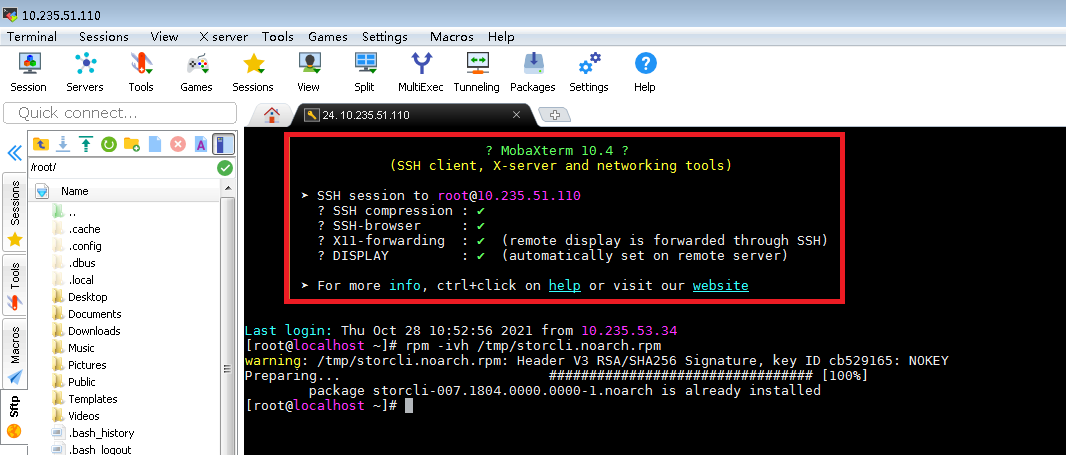Open the Games toolbar icon
This screenshot has width=1066, height=455.
tap(196, 72)
